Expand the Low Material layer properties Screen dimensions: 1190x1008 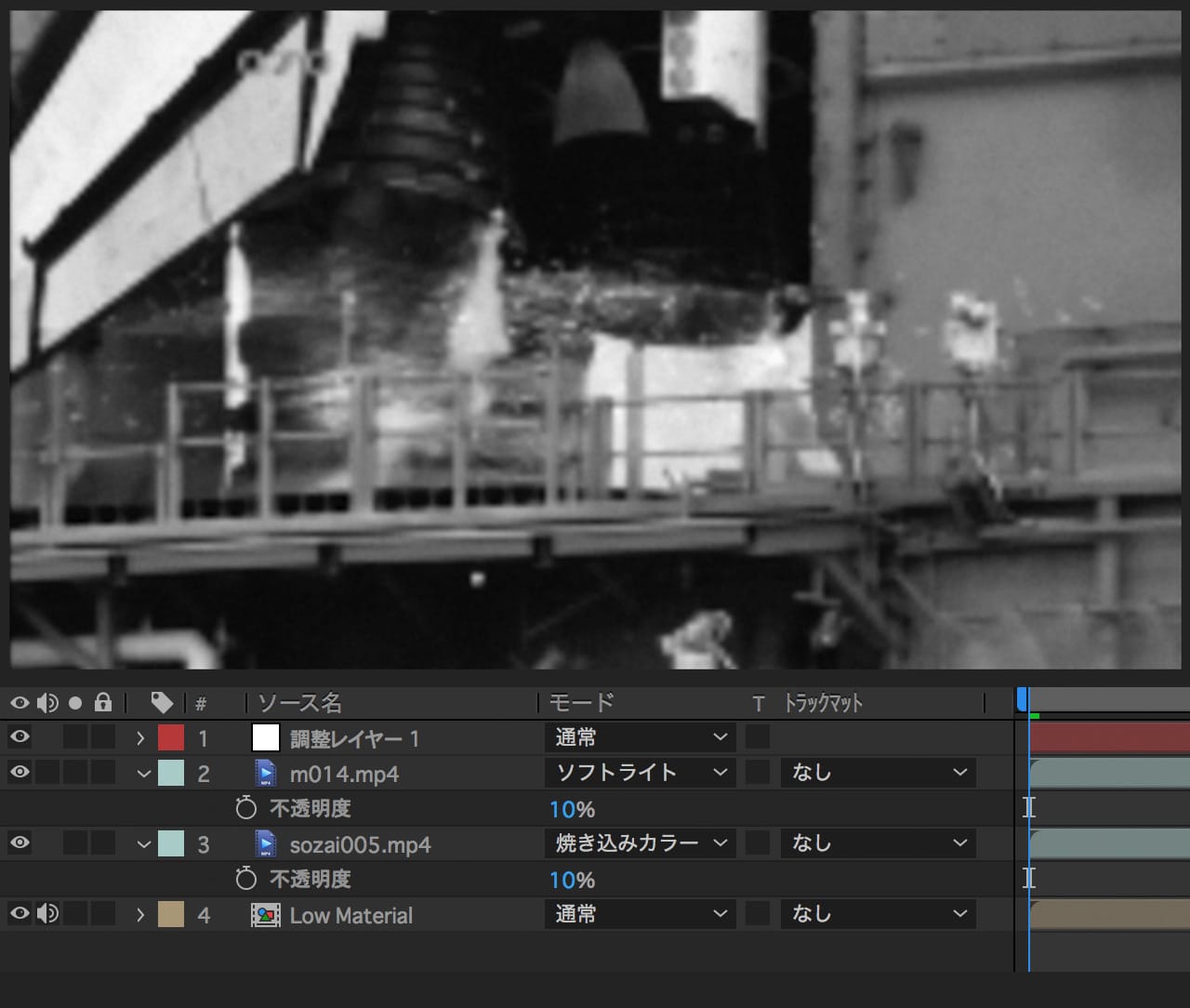140,915
